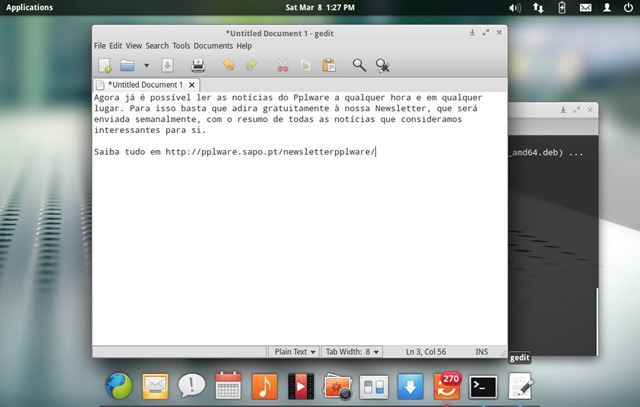Open the network connection indicator
Screen dimensions: 640x407
pyautogui.click(x=538, y=8)
